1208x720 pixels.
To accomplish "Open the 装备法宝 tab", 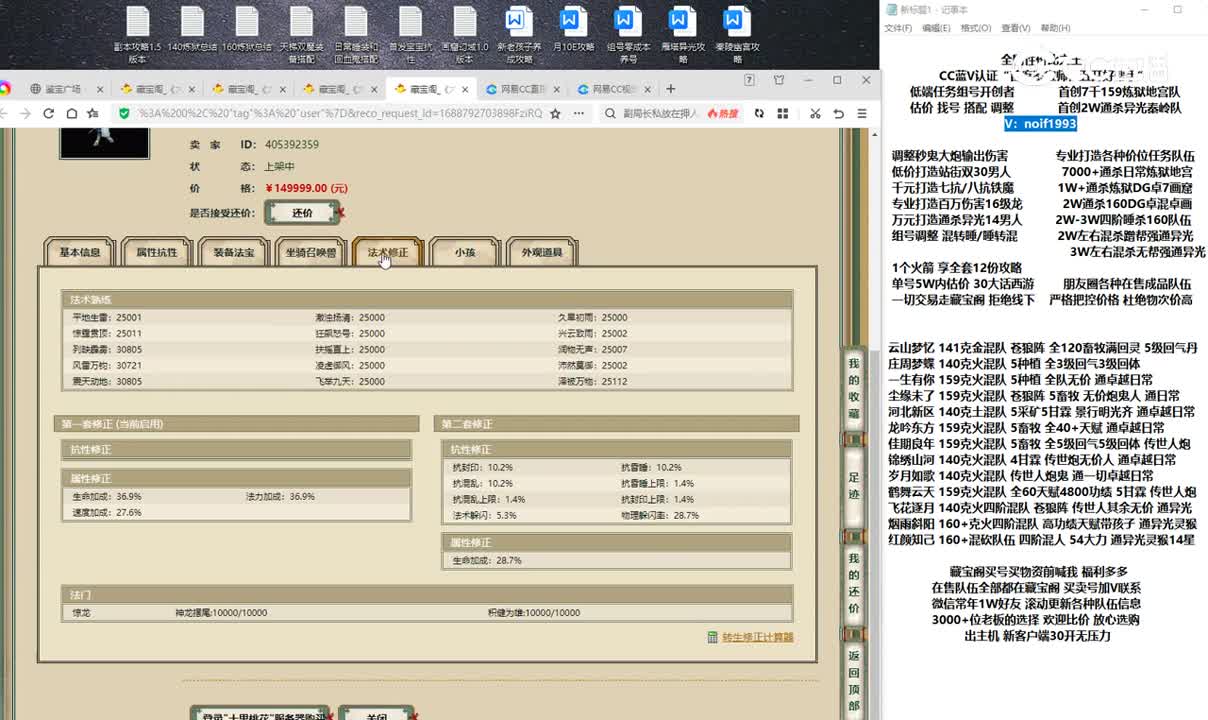I will coord(233,253).
